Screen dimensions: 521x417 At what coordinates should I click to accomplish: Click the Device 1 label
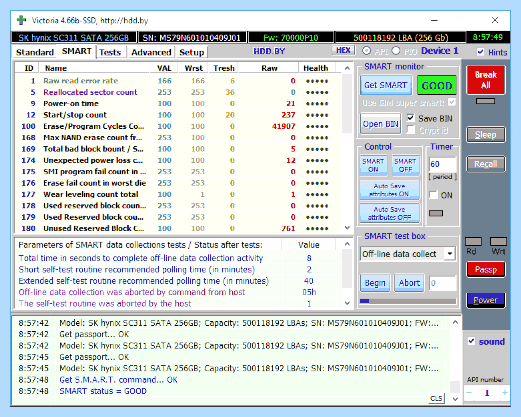click(x=440, y=51)
